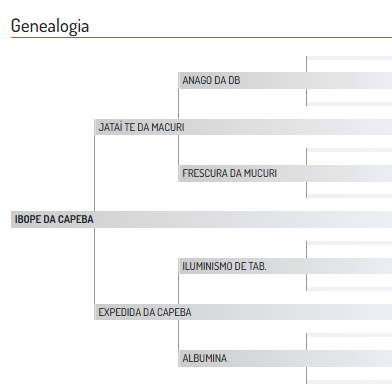392x388 pixels.
Task: Click empty ancestor bar above ALBUMINA
Action: tap(349, 335)
